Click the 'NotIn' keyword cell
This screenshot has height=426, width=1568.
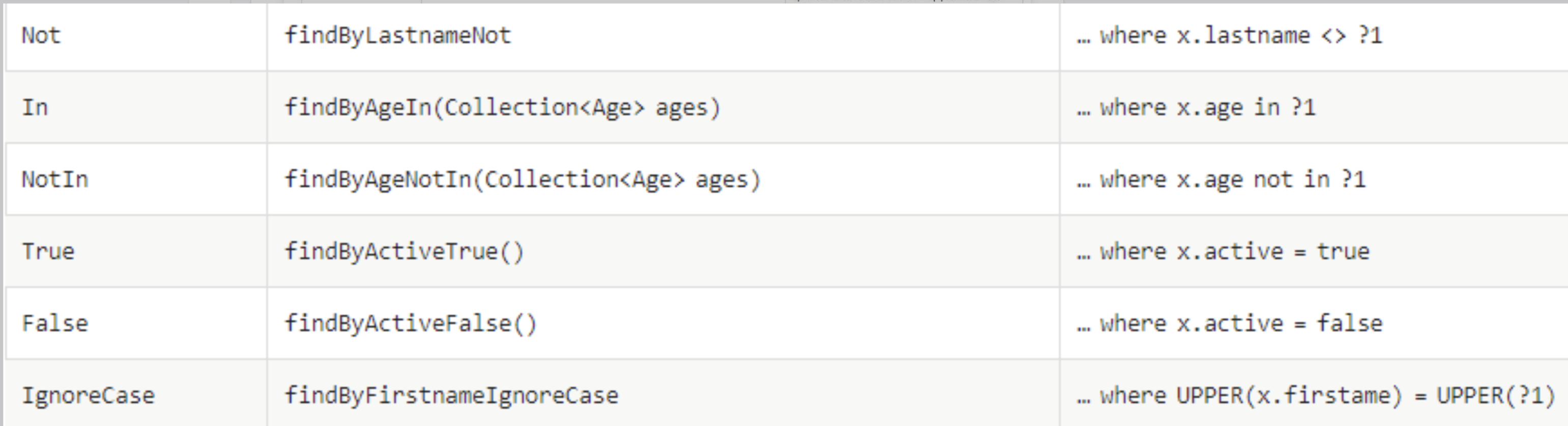pyautogui.click(x=55, y=179)
